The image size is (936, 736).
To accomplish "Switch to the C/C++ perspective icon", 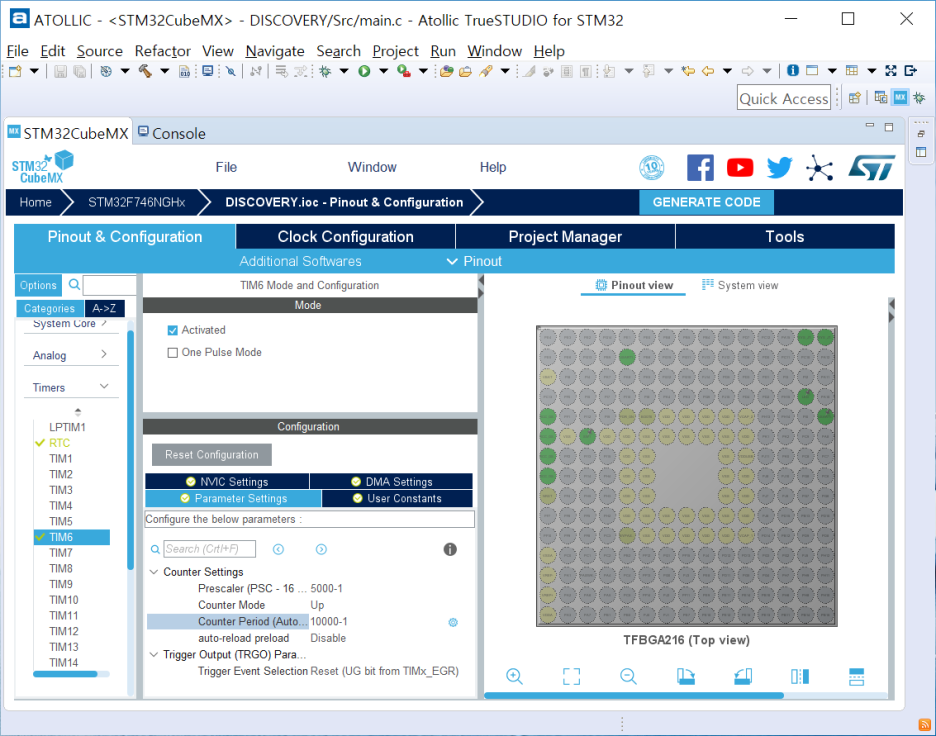I will pyautogui.click(x=880, y=97).
